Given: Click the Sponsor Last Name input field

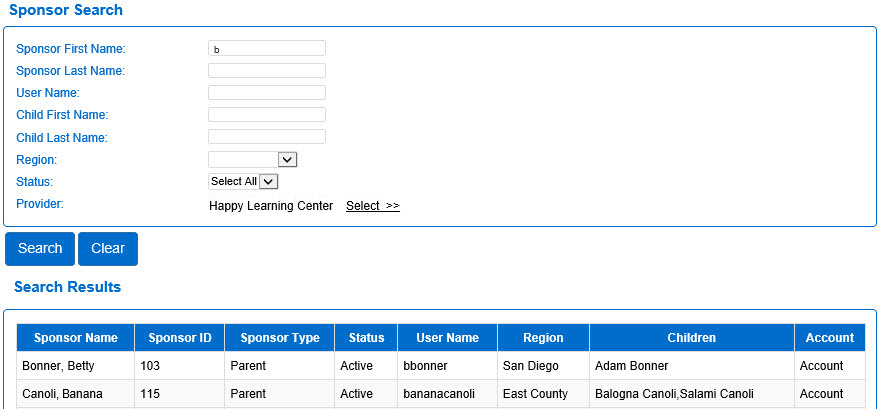Looking at the screenshot, I should (267, 71).
